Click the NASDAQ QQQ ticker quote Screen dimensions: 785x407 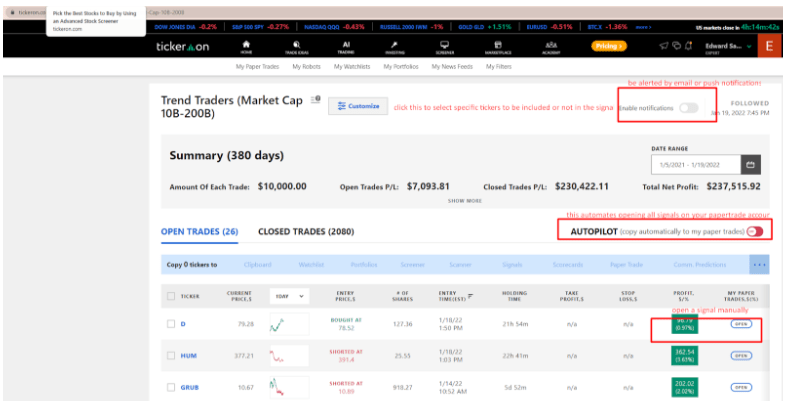coord(334,27)
